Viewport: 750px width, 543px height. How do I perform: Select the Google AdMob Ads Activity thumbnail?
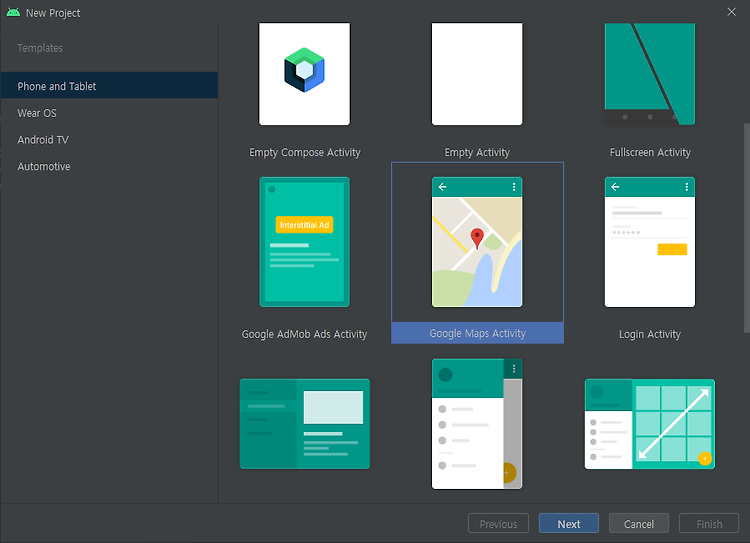pyautogui.click(x=304, y=242)
